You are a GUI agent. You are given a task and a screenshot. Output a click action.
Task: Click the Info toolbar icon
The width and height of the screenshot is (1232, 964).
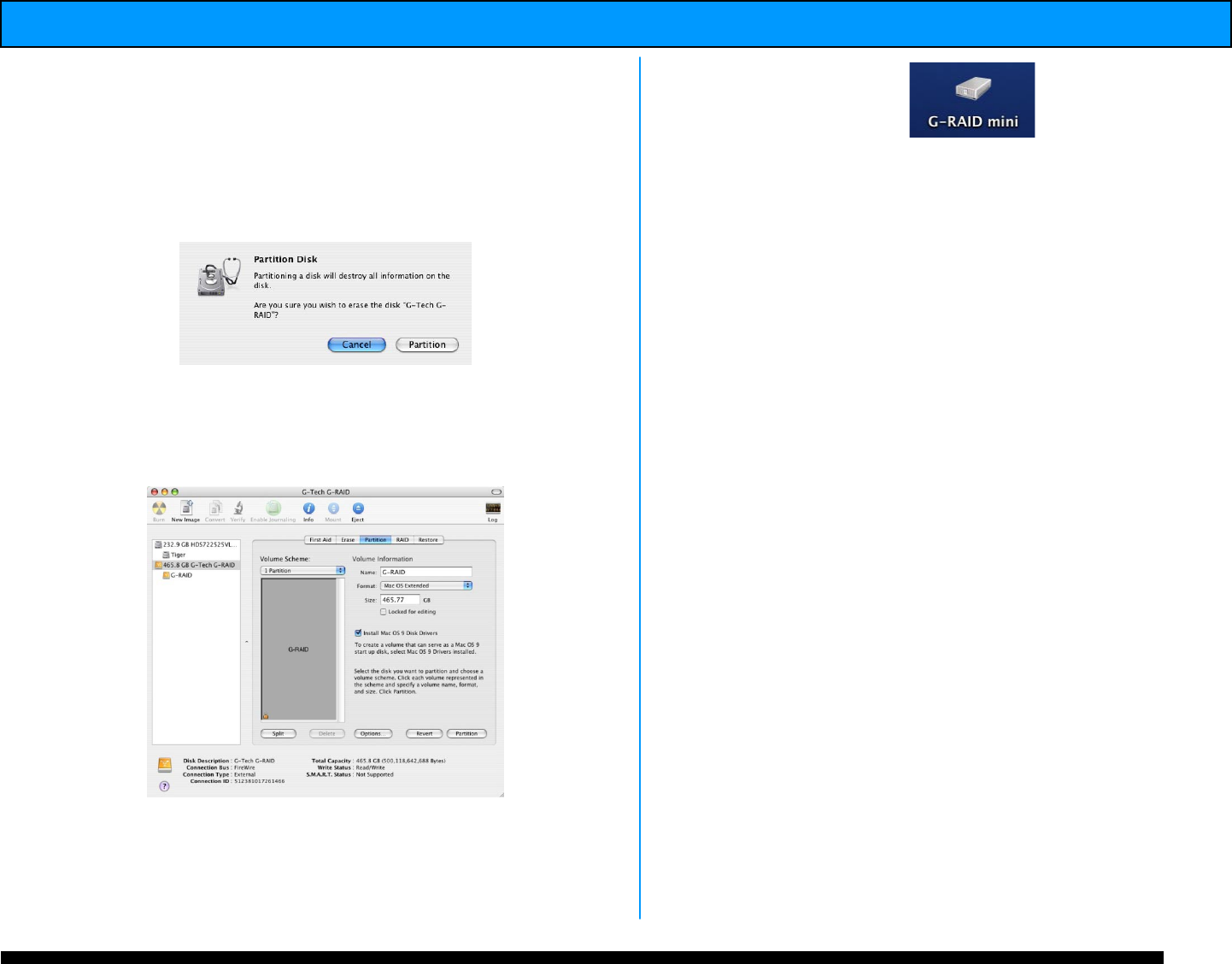[x=308, y=509]
